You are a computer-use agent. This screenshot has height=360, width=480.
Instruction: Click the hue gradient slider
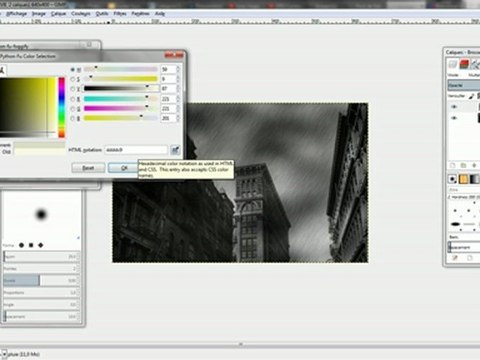point(120,69)
